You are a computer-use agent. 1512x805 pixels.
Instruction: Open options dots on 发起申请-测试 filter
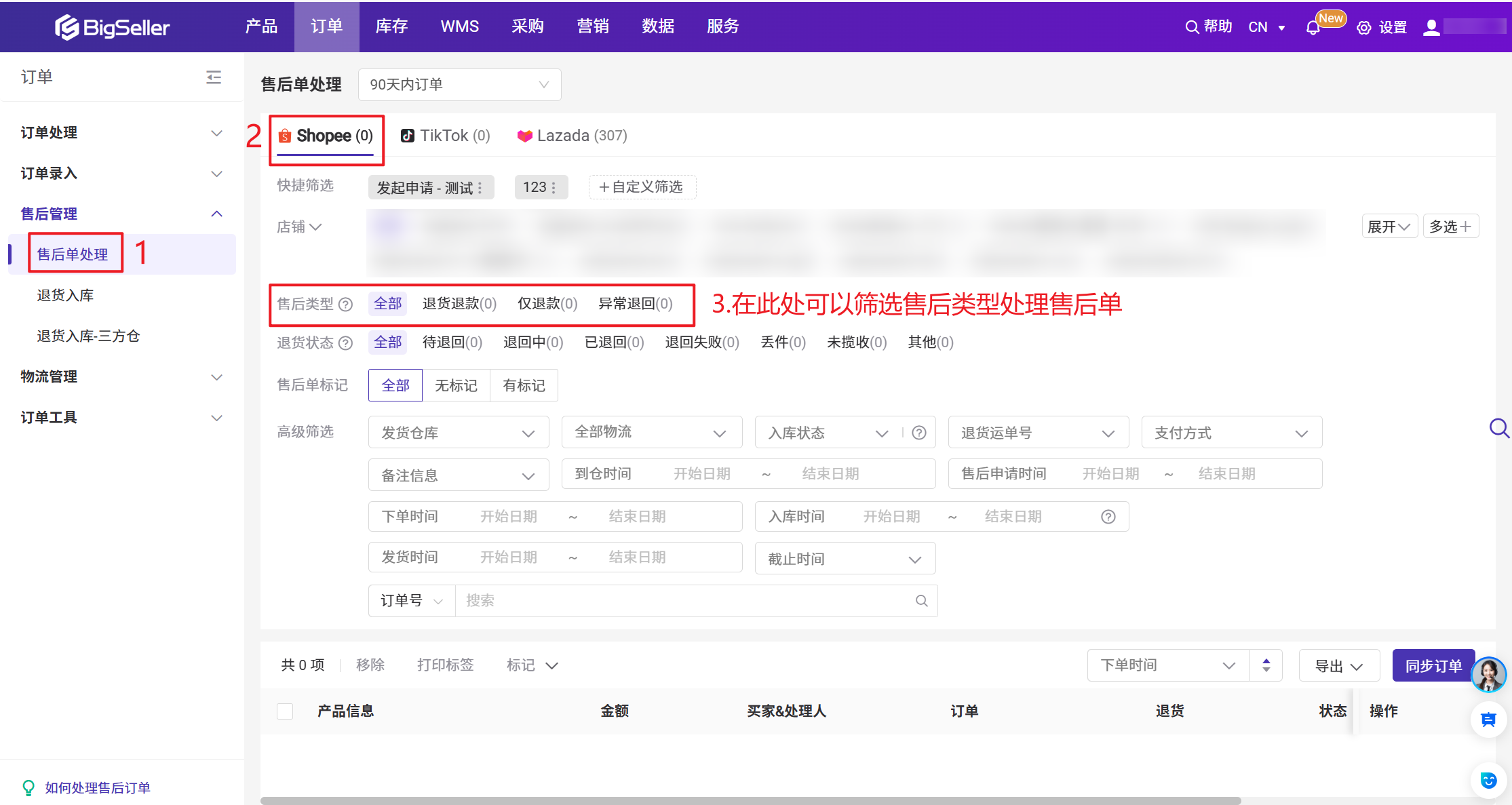pos(480,188)
